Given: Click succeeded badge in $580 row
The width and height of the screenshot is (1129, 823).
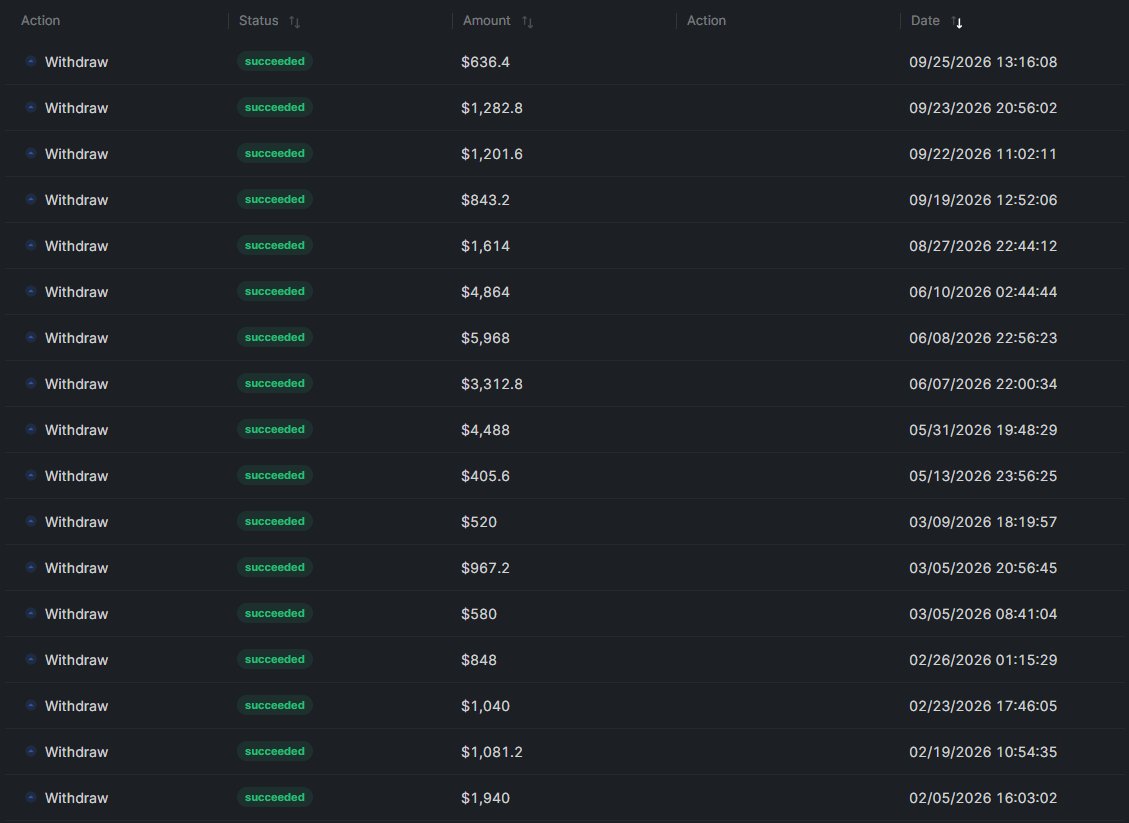Looking at the screenshot, I should point(274,614).
